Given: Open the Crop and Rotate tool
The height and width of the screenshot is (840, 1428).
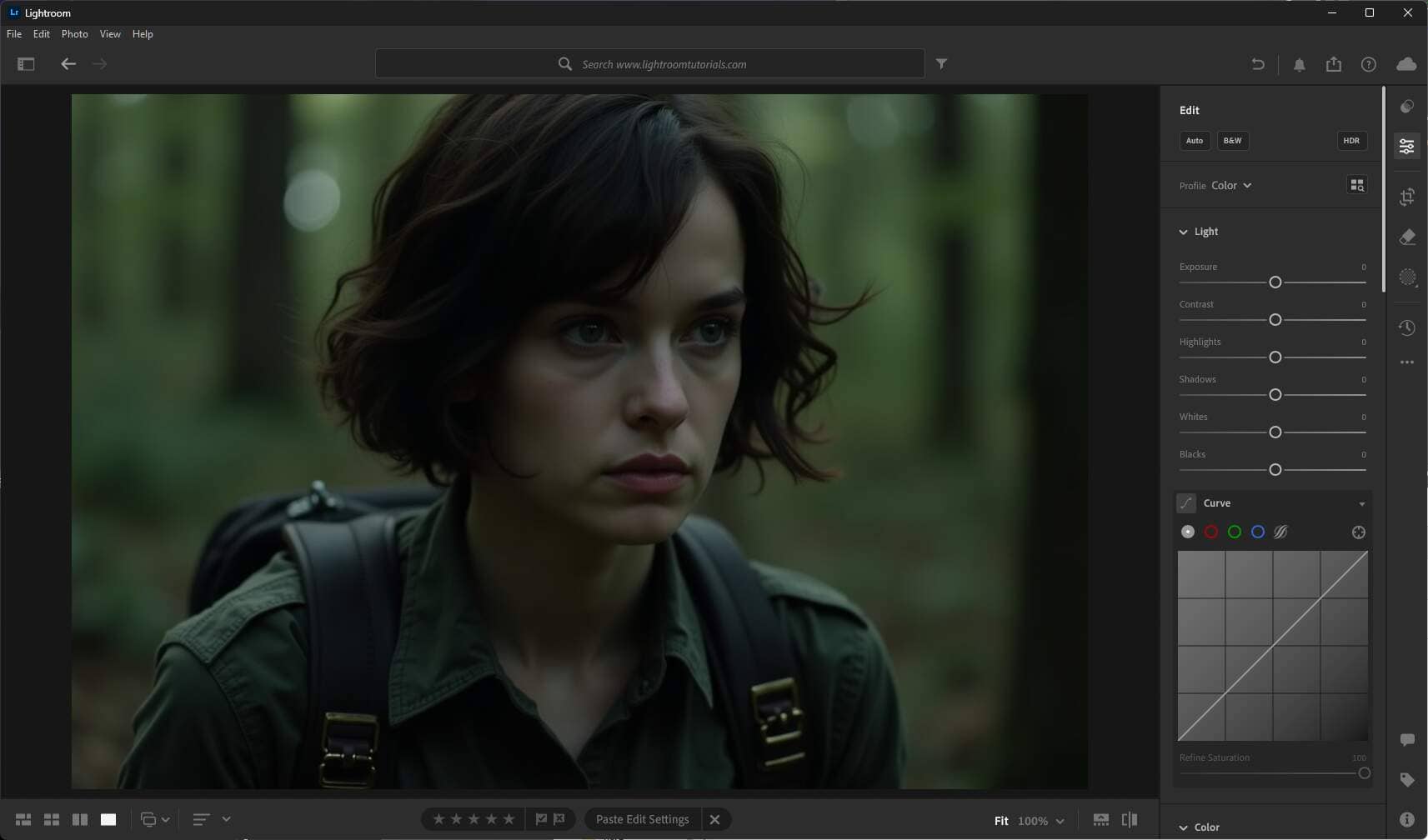Looking at the screenshot, I should [x=1407, y=197].
